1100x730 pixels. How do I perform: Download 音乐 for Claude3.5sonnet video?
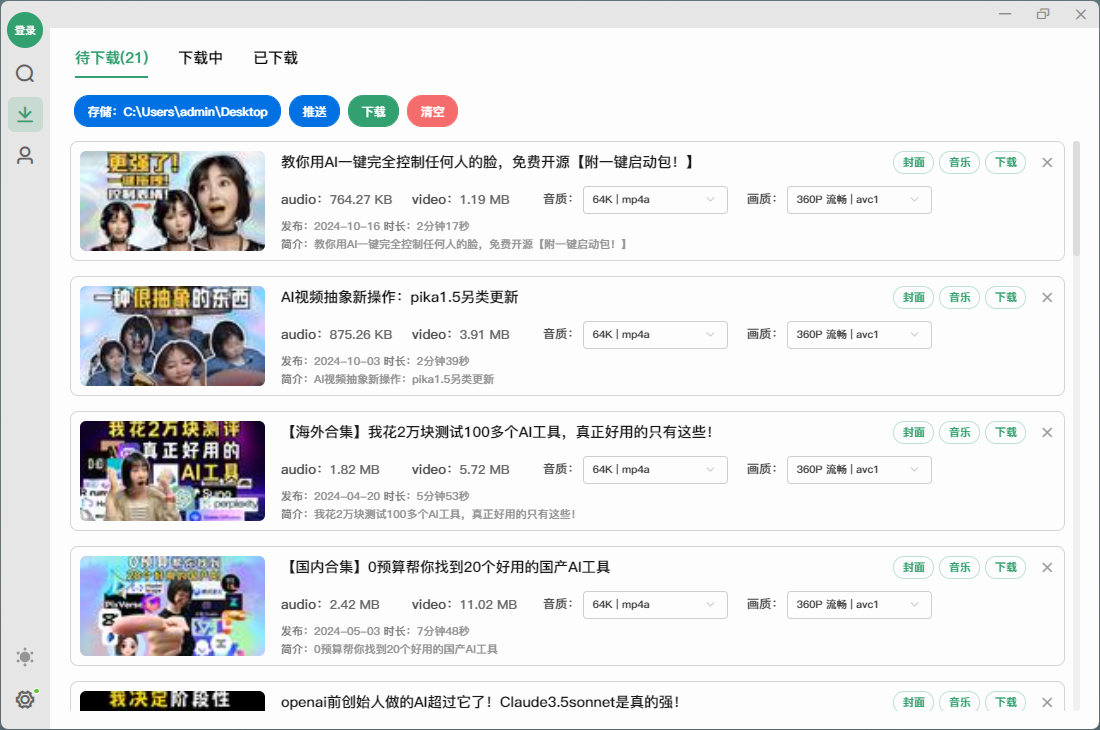(x=960, y=702)
